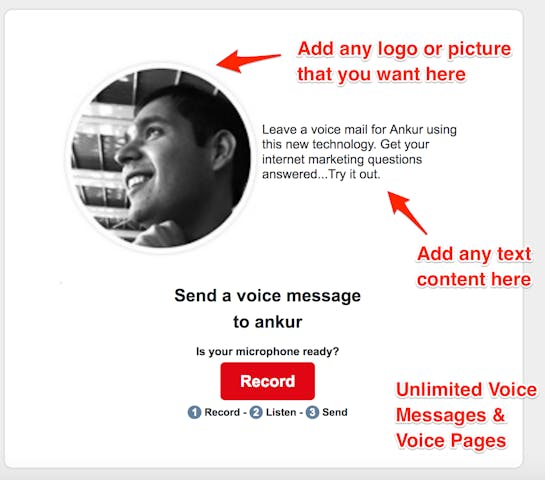545x480 pixels.
Task: Click 'Unlimited Voice' annotation text
Action: pyautogui.click(x=466, y=390)
